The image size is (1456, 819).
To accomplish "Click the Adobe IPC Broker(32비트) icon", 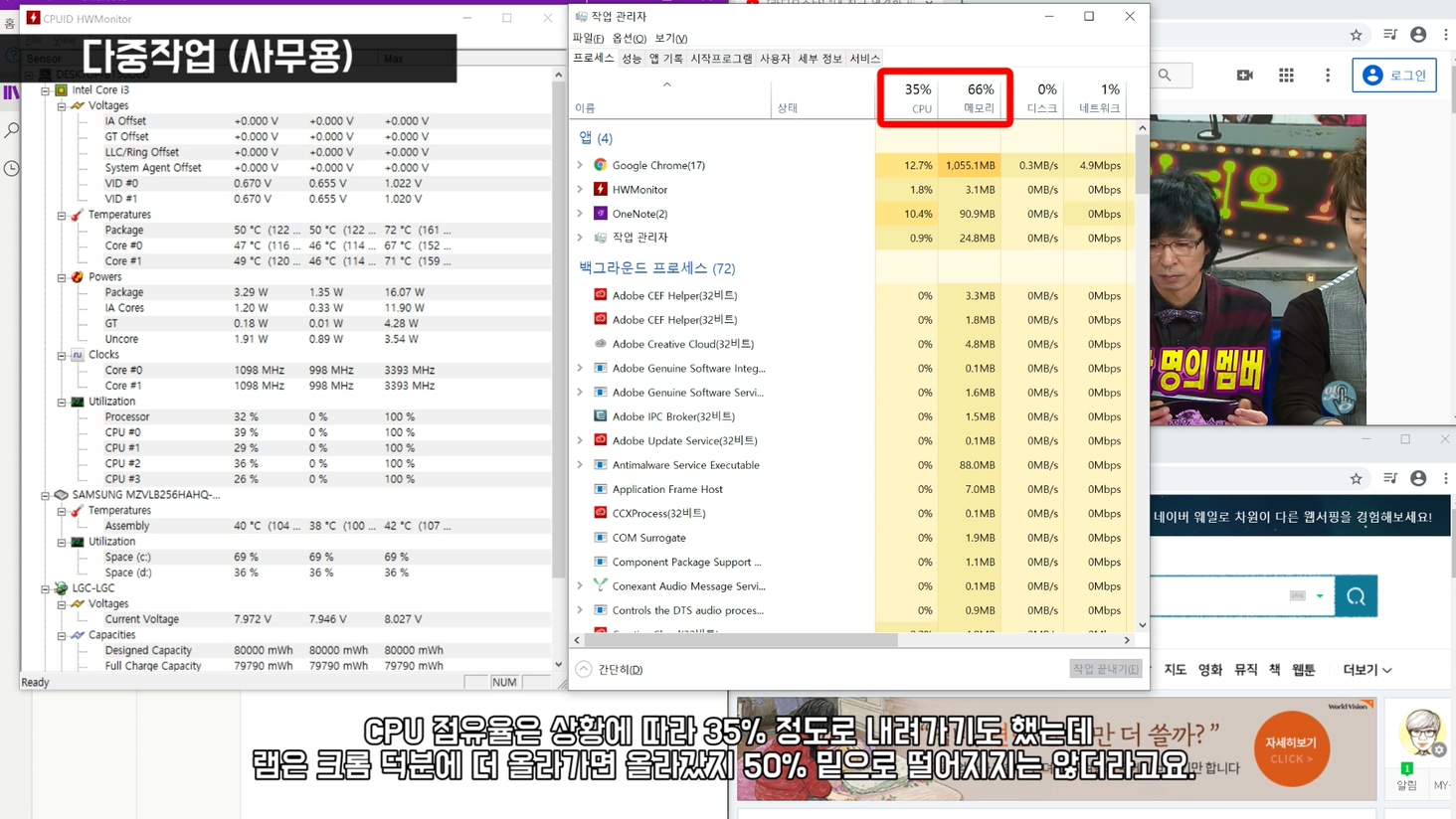I will (x=601, y=416).
